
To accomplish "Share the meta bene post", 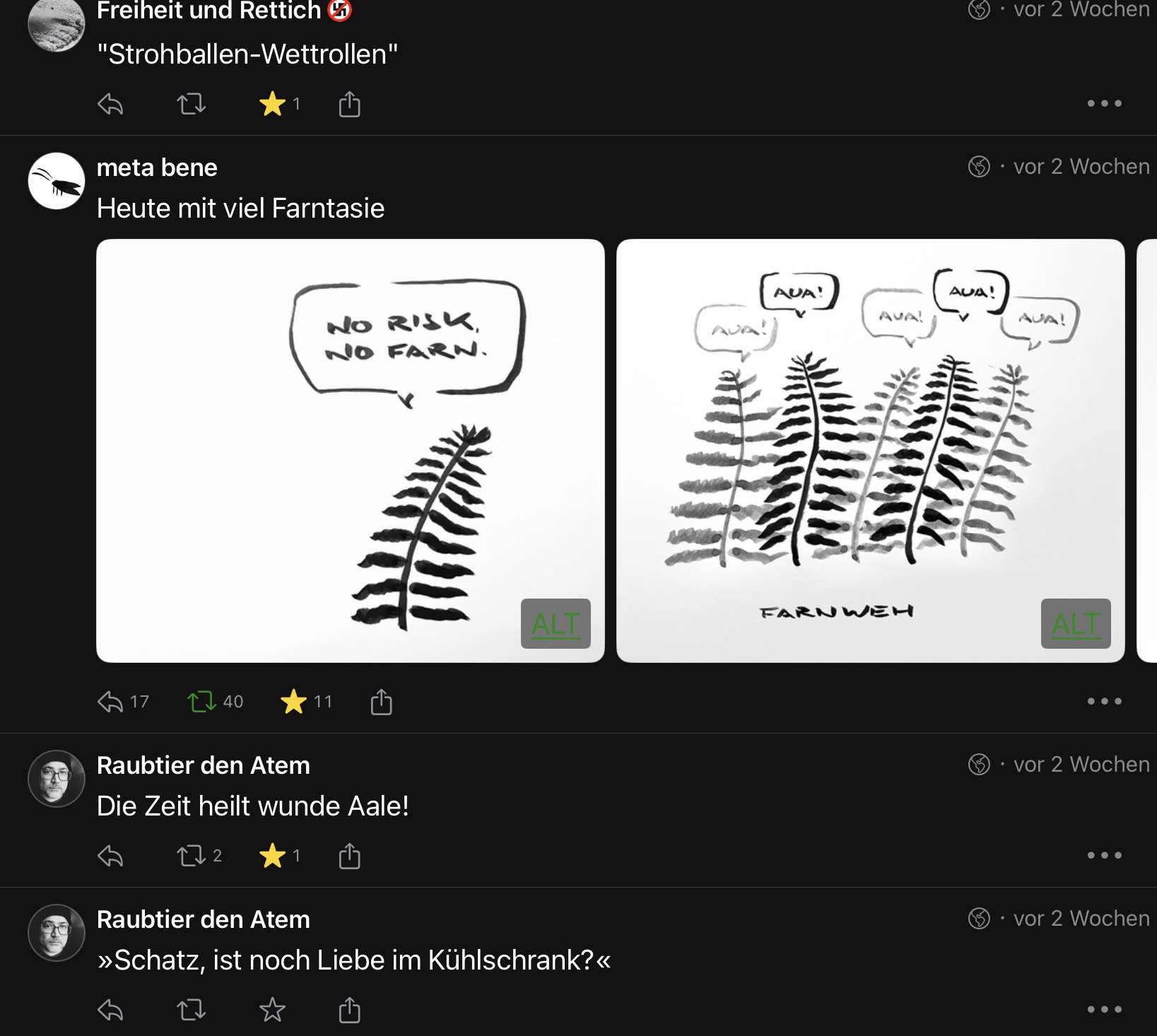I will (381, 702).
